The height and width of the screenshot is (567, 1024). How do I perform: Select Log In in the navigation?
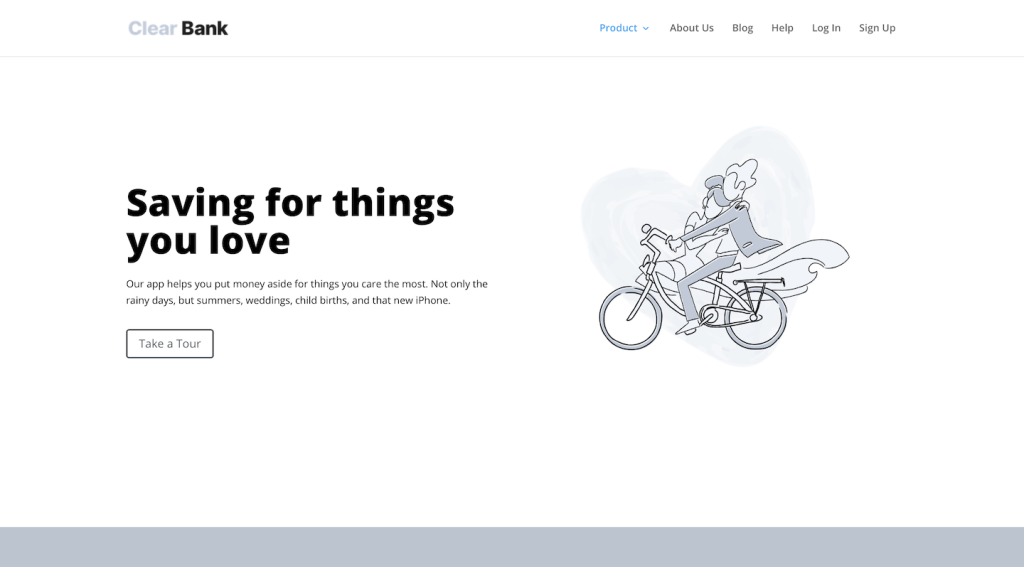pos(826,28)
